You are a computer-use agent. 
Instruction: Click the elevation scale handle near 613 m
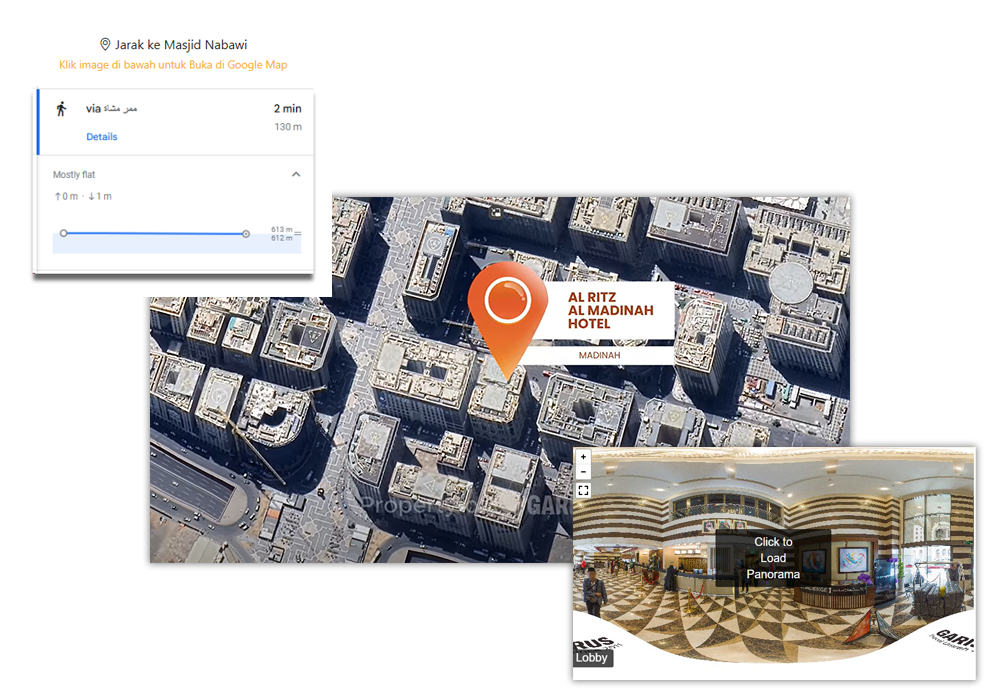(297, 234)
